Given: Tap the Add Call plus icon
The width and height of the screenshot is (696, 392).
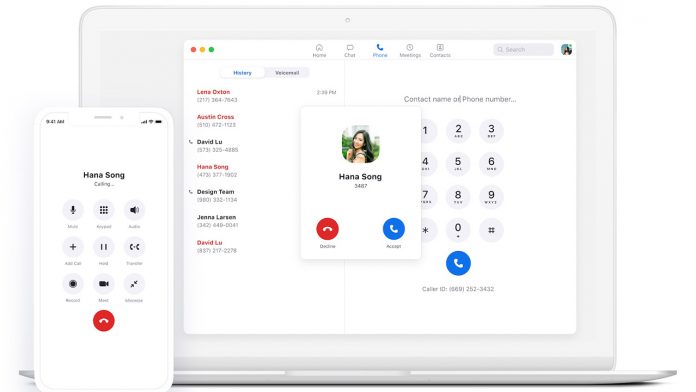Looking at the screenshot, I should click(73, 247).
